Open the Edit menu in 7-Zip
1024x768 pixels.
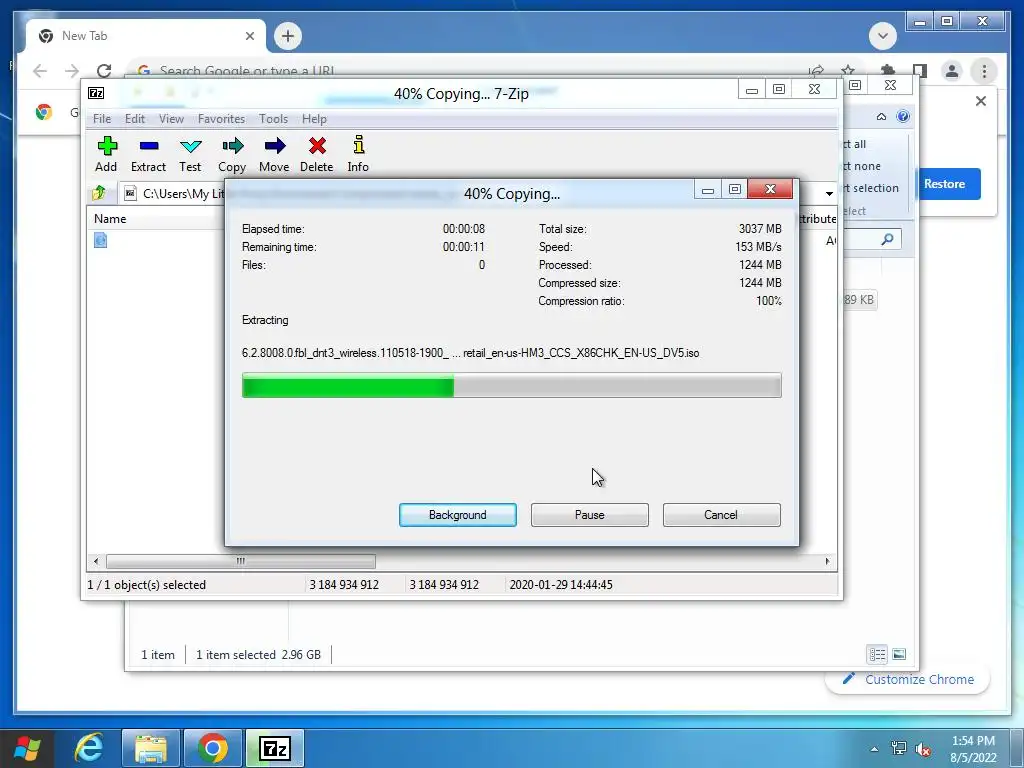pyautogui.click(x=135, y=119)
